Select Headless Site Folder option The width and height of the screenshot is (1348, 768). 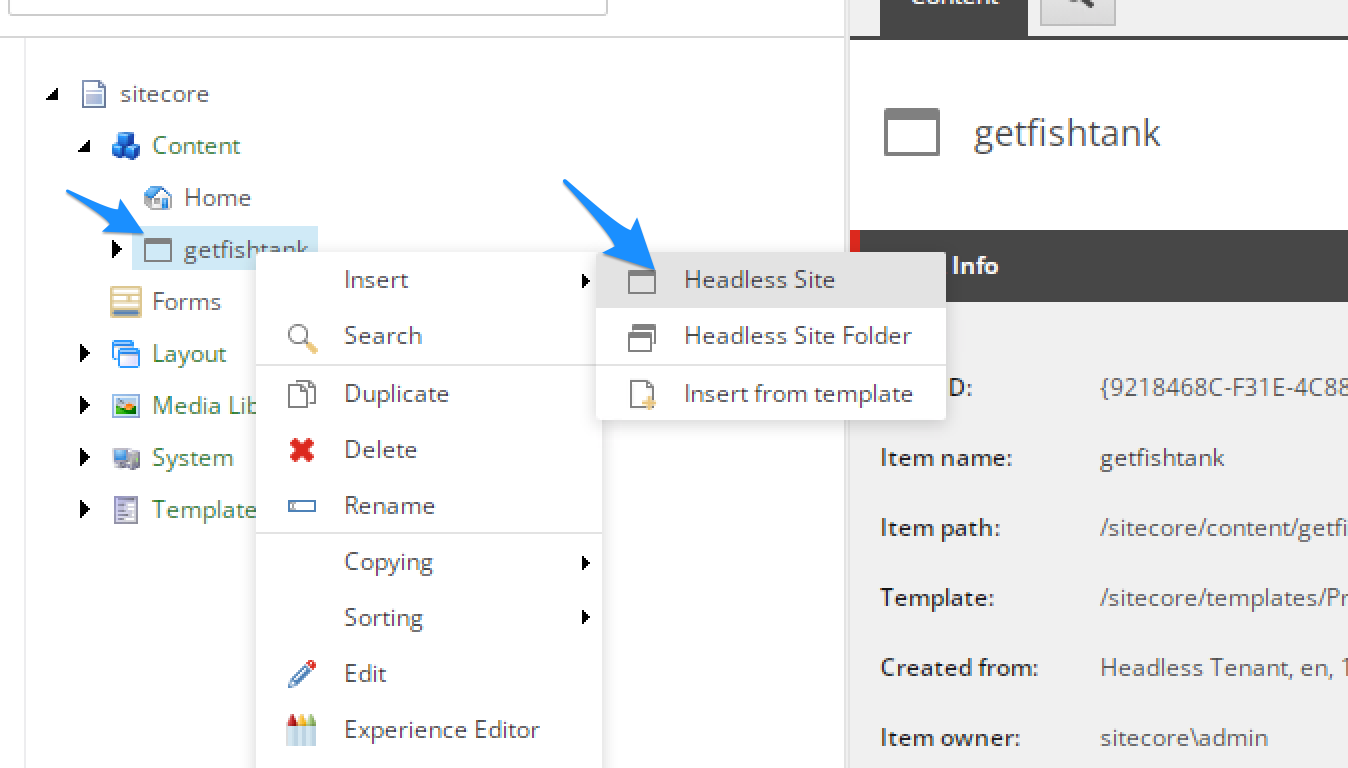[771, 336]
